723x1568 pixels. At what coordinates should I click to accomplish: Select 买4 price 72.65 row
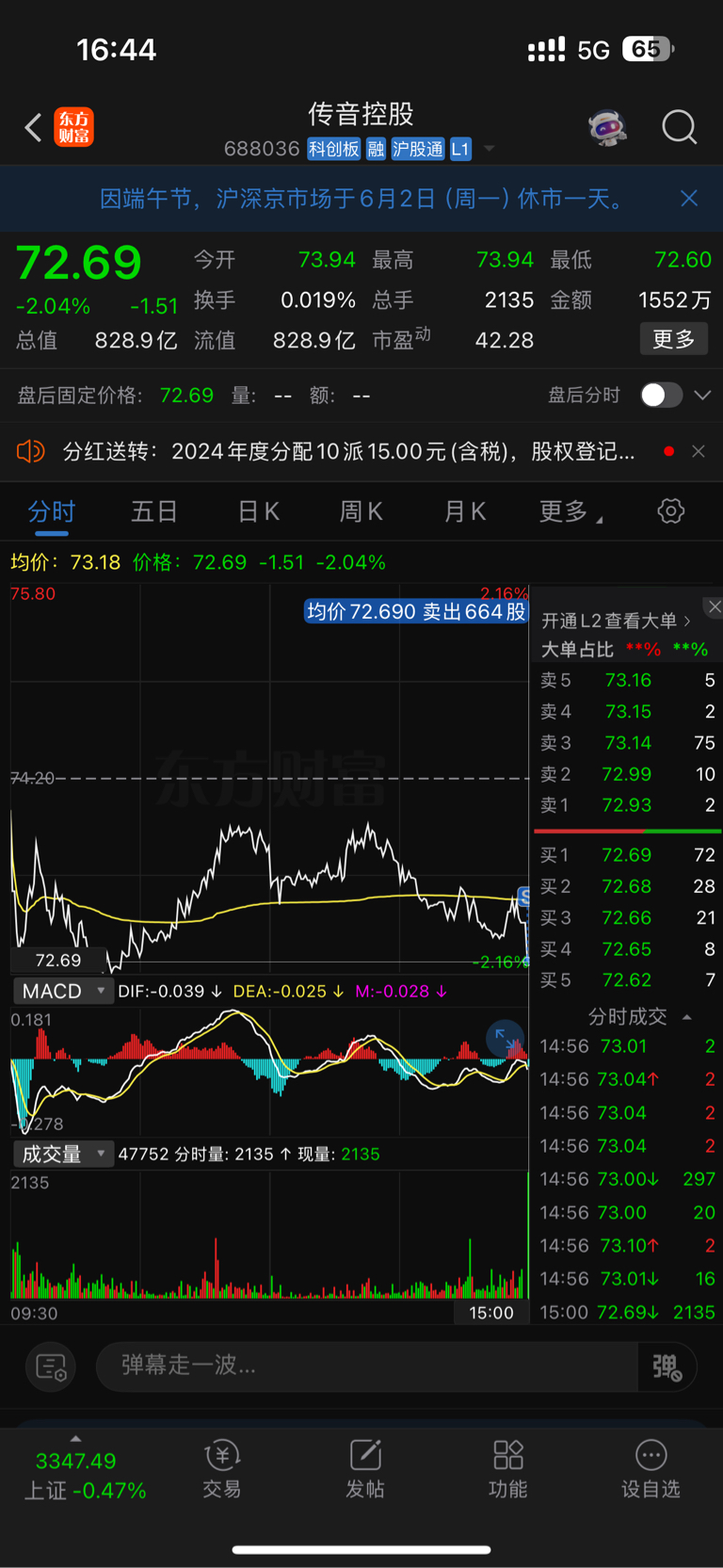click(x=627, y=949)
